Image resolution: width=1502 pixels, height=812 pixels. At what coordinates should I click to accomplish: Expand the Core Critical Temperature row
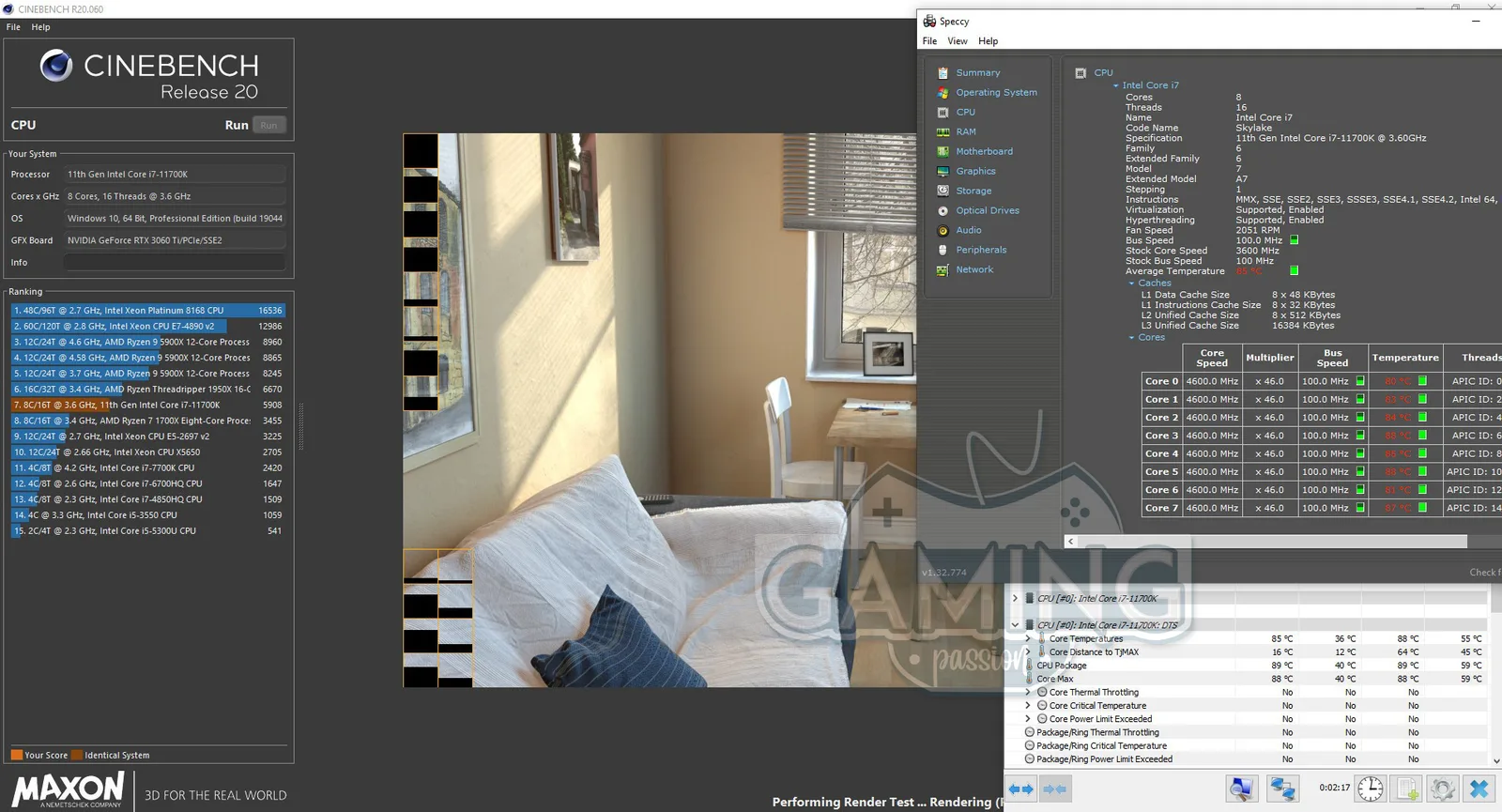[1028, 705]
